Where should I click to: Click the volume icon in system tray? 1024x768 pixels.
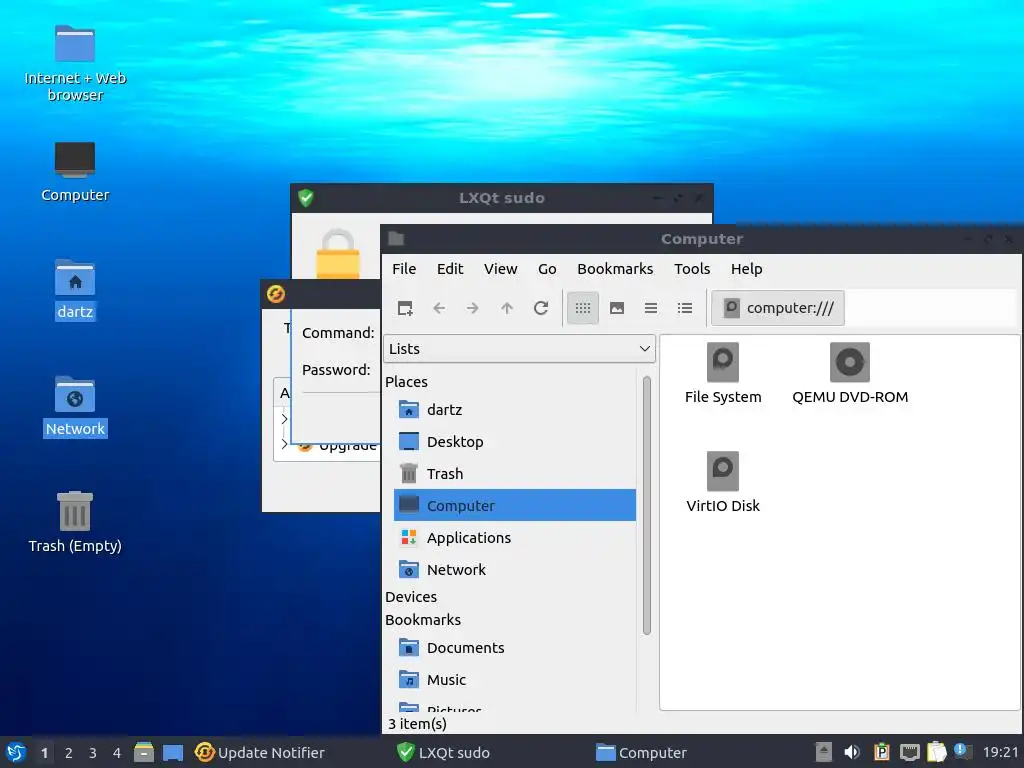coord(852,752)
